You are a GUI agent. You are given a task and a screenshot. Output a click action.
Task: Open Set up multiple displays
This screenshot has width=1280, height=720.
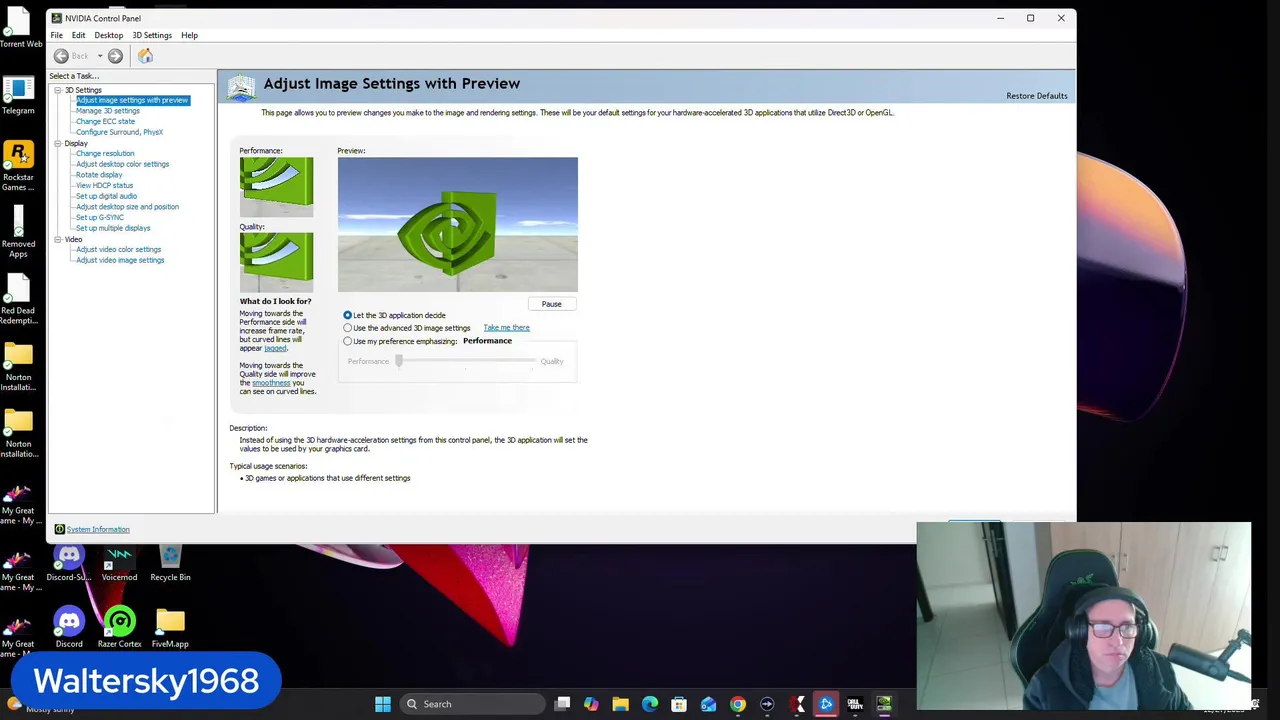pyautogui.click(x=113, y=228)
